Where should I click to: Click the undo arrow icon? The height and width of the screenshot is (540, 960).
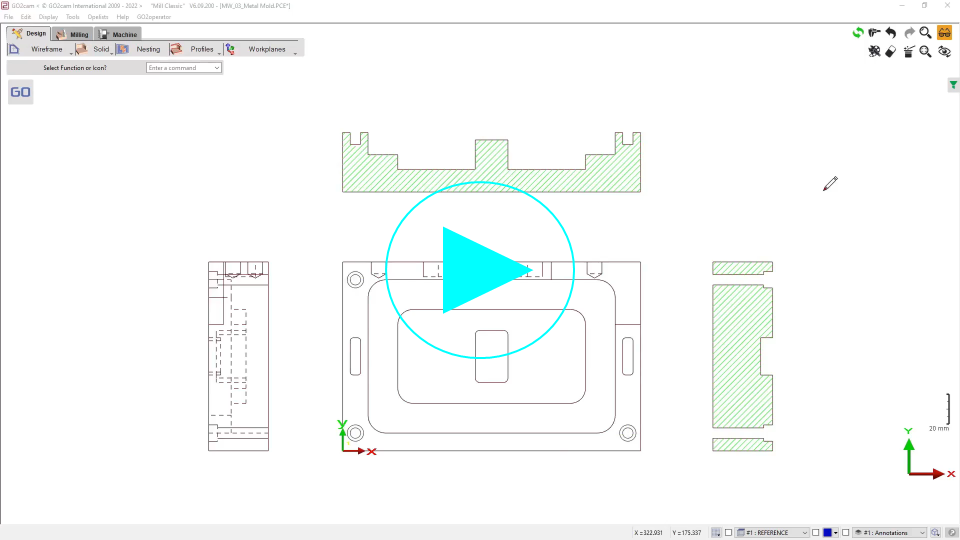(x=891, y=33)
